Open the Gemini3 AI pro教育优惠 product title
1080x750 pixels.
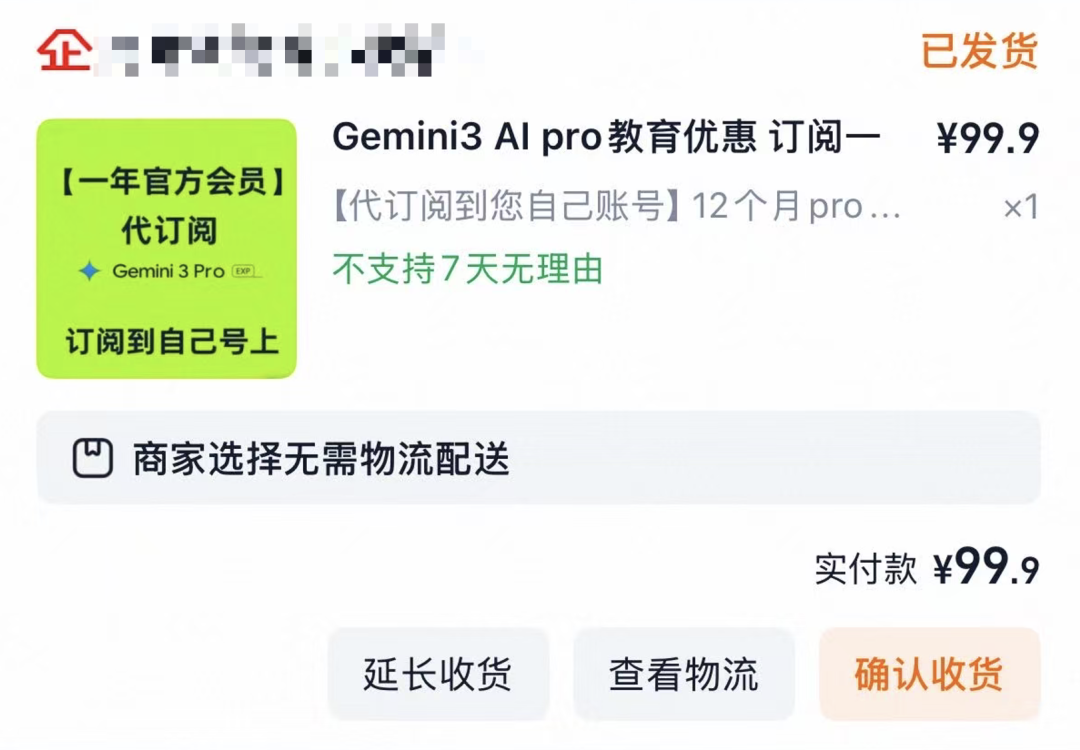tap(606, 138)
